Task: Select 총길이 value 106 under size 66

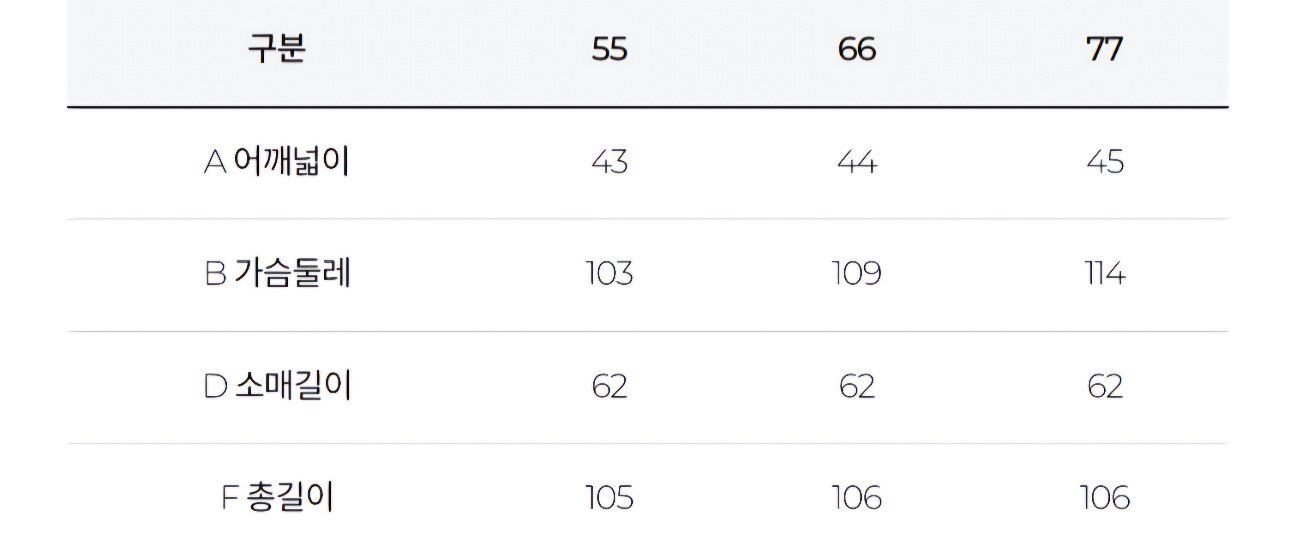Action: tap(857, 497)
